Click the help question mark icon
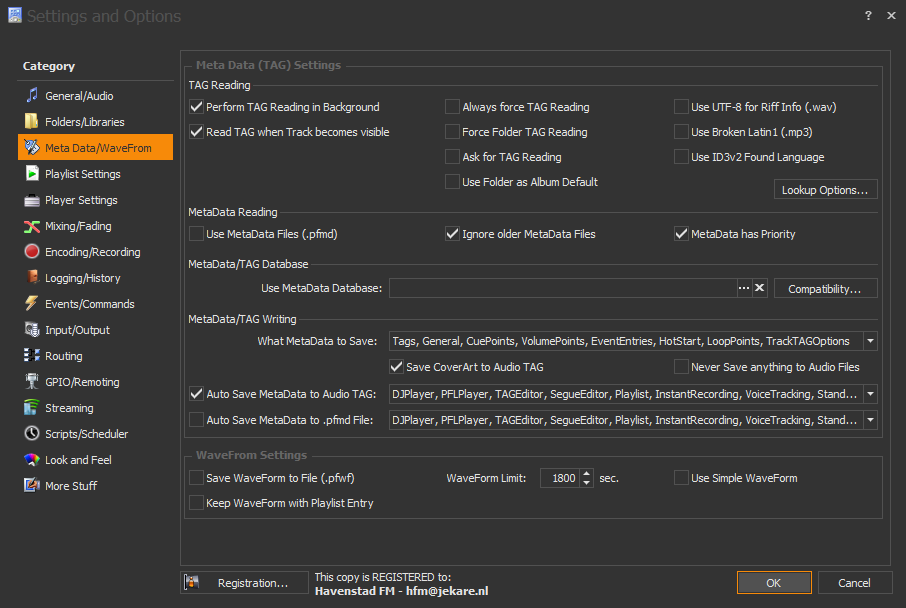This screenshot has width=906, height=608. (x=868, y=16)
